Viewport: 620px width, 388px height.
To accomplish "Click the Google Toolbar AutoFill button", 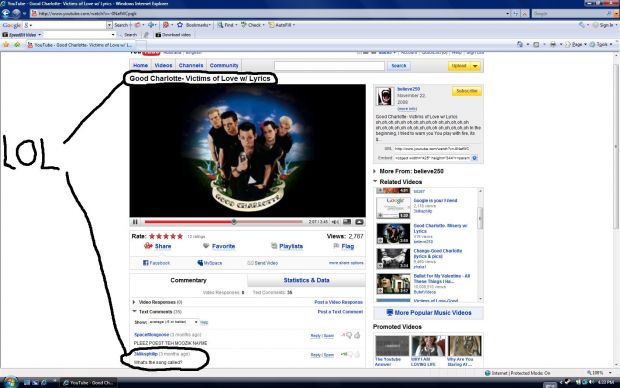I will (x=282, y=25).
